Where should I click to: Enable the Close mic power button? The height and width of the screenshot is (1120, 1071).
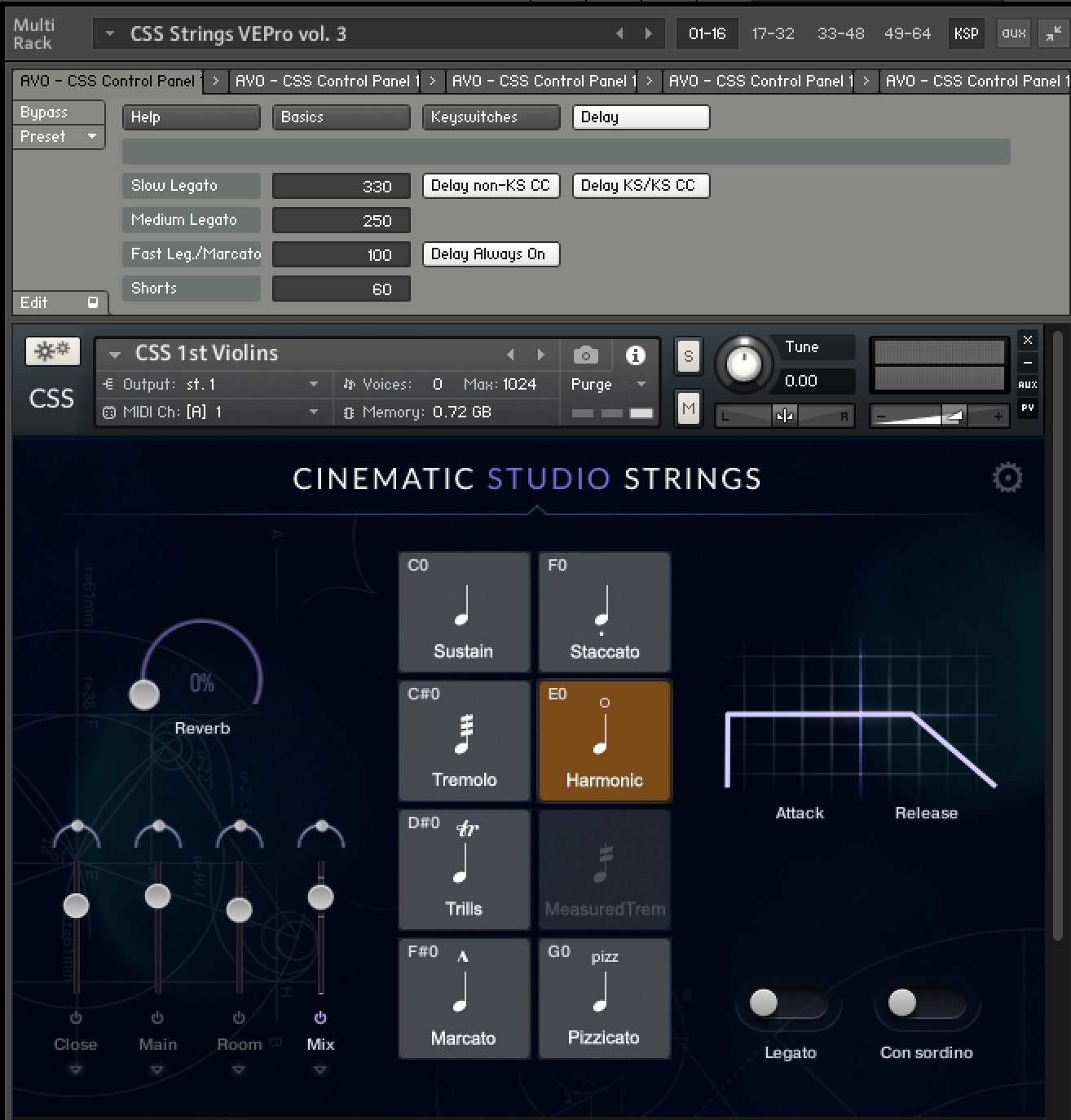click(76, 1018)
